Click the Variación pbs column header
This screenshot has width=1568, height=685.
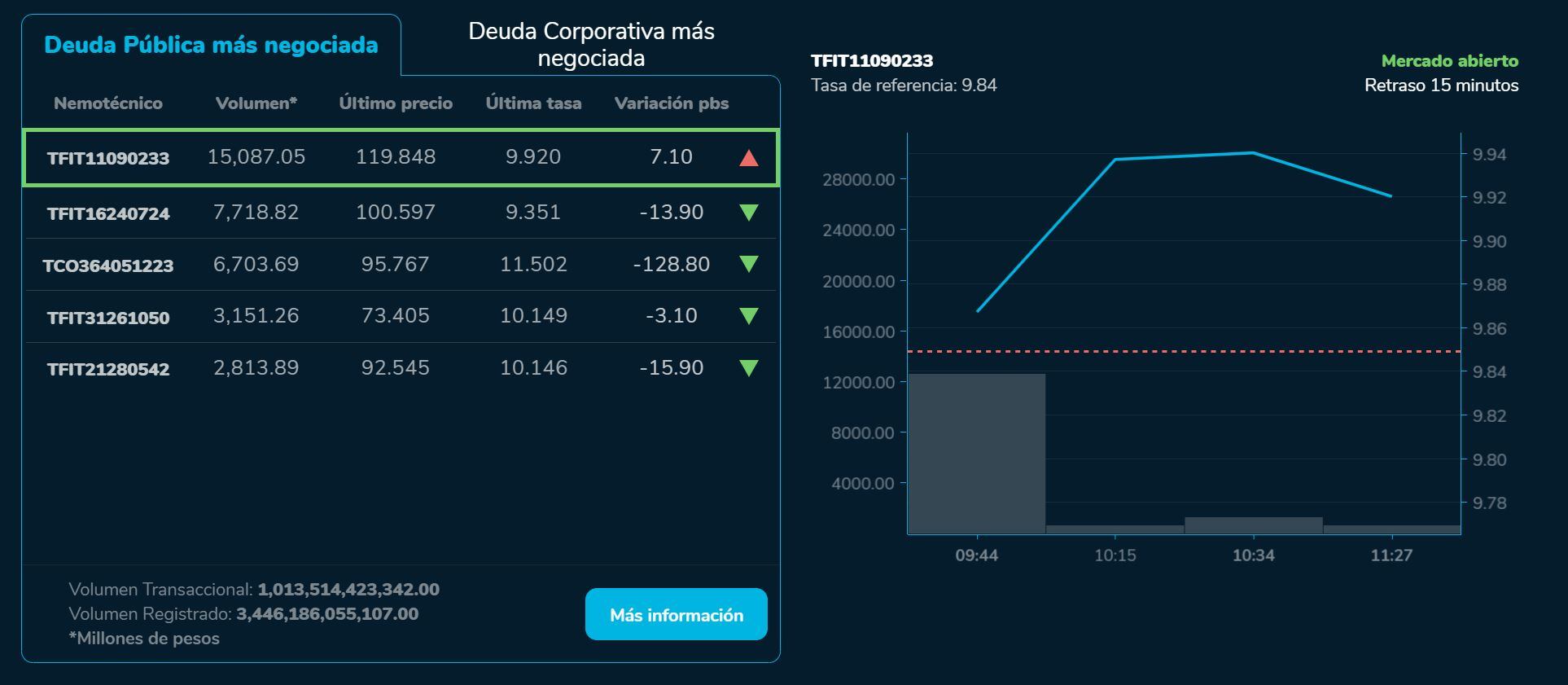pos(671,103)
